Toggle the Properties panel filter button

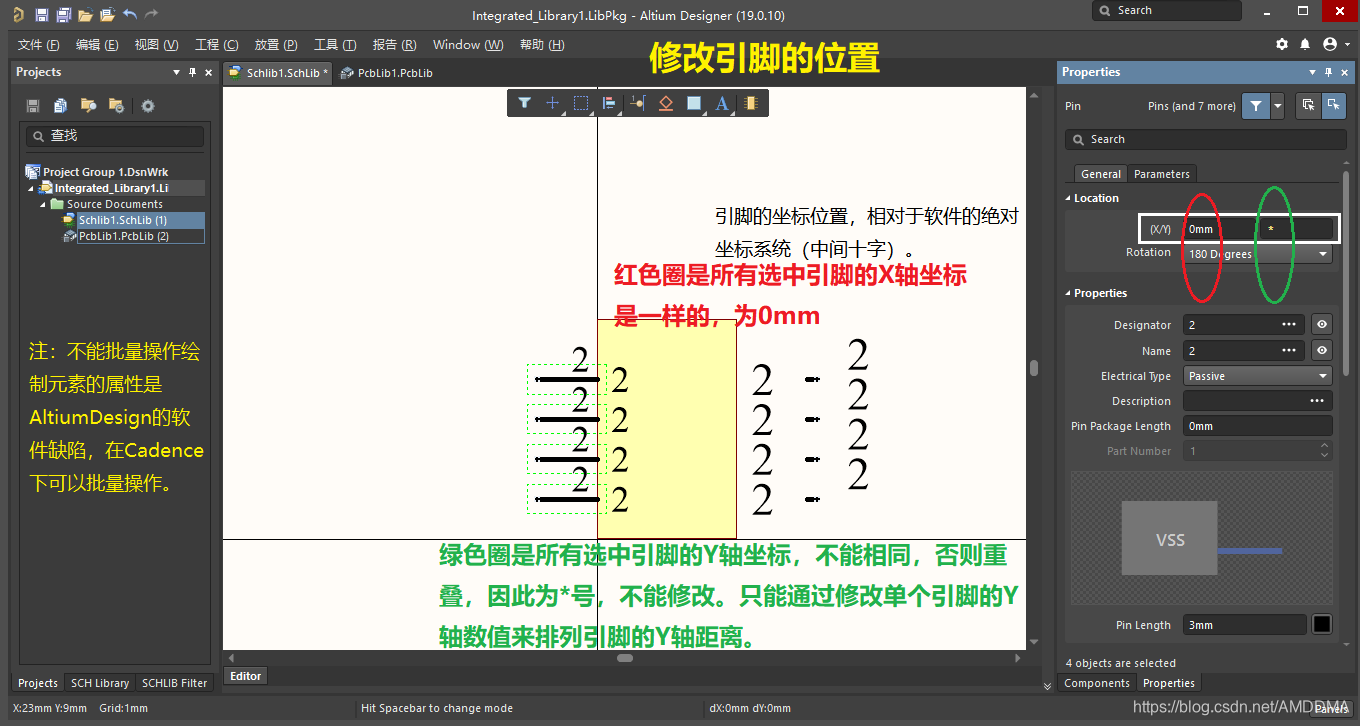1255,106
